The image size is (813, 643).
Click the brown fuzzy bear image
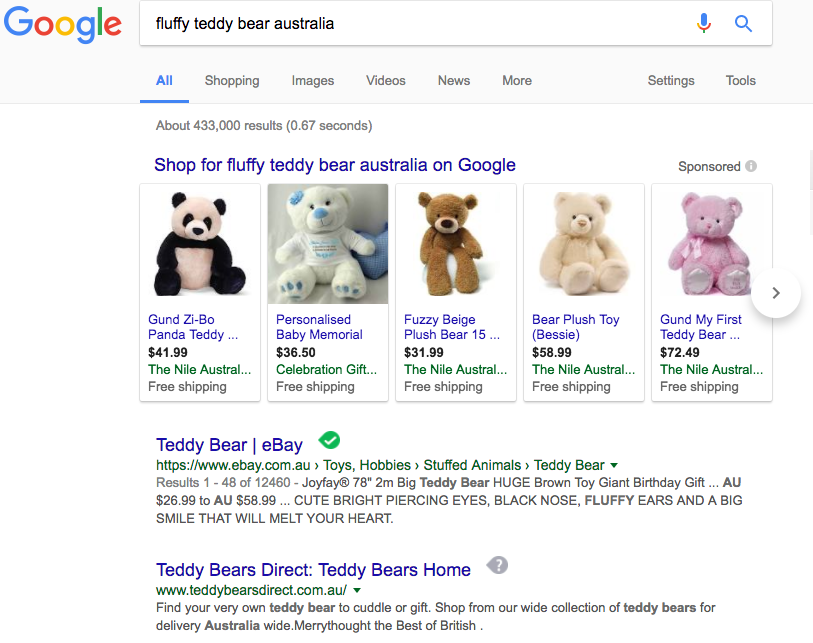[x=456, y=244]
